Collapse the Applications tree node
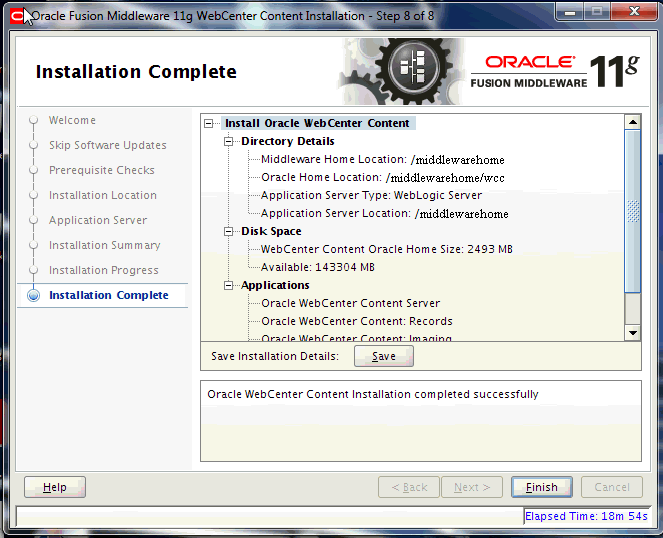 (228, 285)
